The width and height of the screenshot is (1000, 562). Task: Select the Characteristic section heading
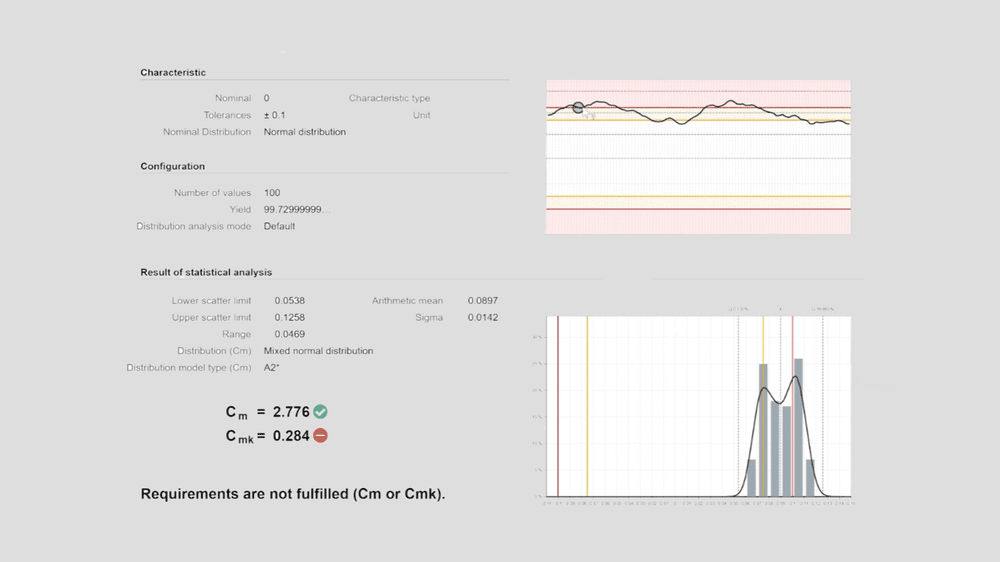173,73
